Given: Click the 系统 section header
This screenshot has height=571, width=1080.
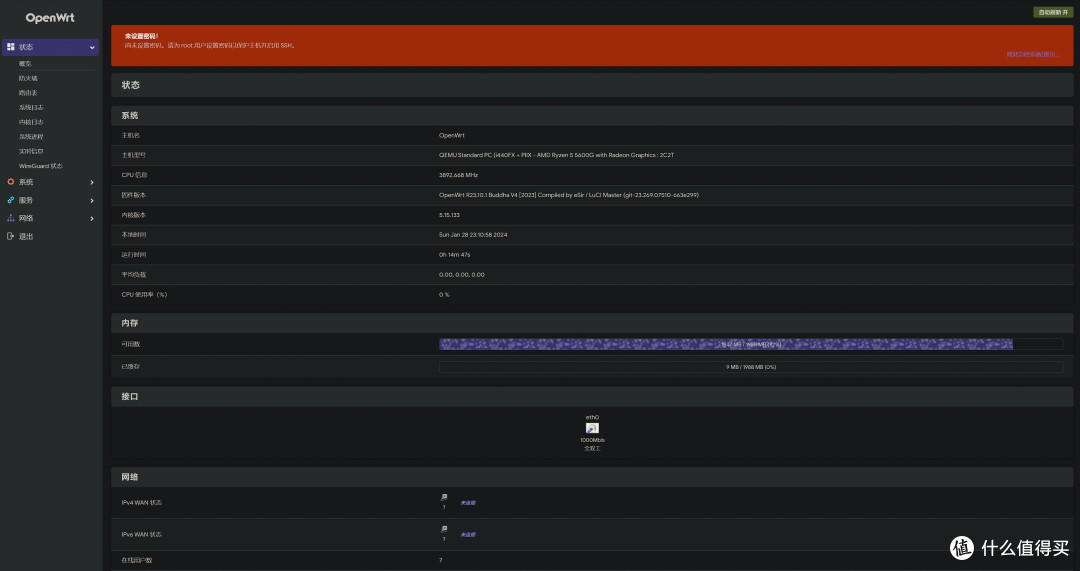Looking at the screenshot, I should (592, 115).
